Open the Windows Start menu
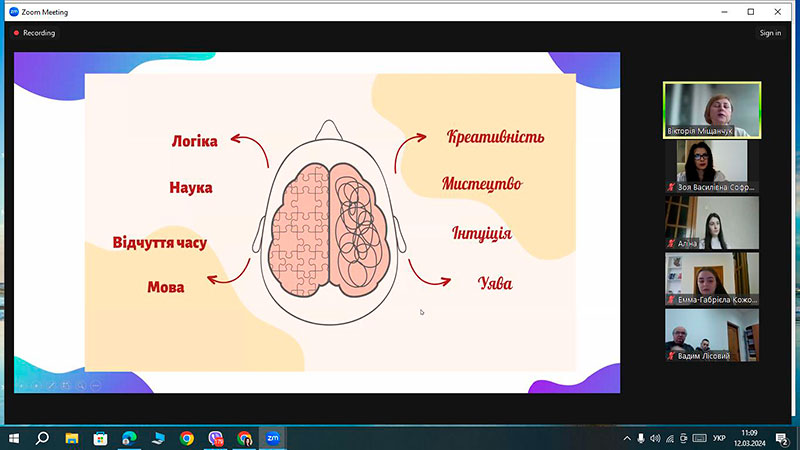 [14, 438]
